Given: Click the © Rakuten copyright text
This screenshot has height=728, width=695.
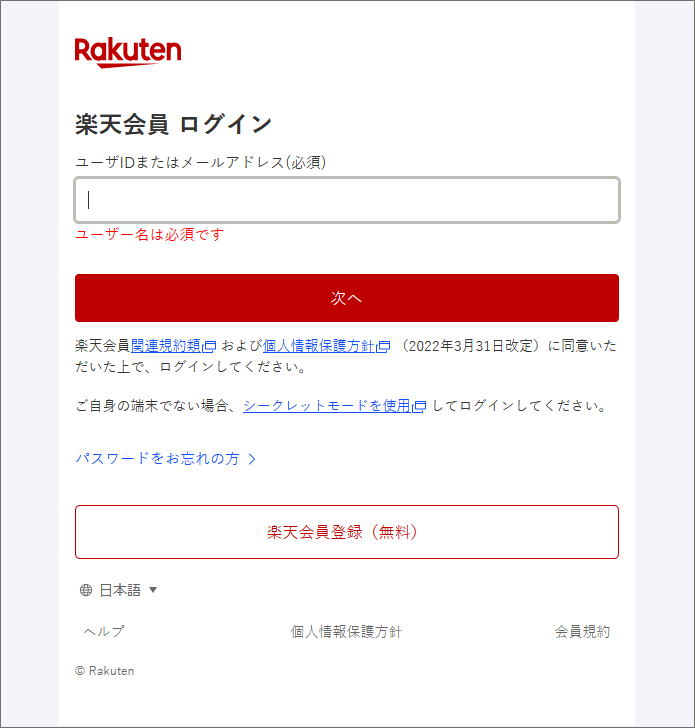Looking at the screenshot, I should pos(105,671).
